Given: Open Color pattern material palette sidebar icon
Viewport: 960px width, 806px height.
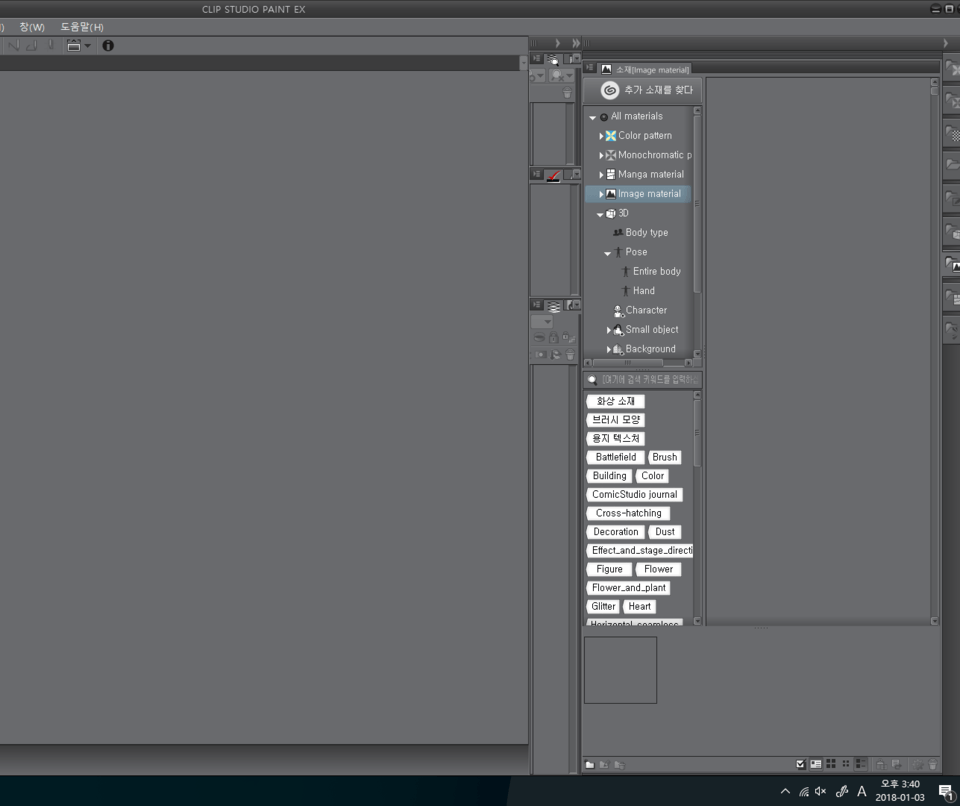Looking at the screenshot, I should (x=952, y=69).
